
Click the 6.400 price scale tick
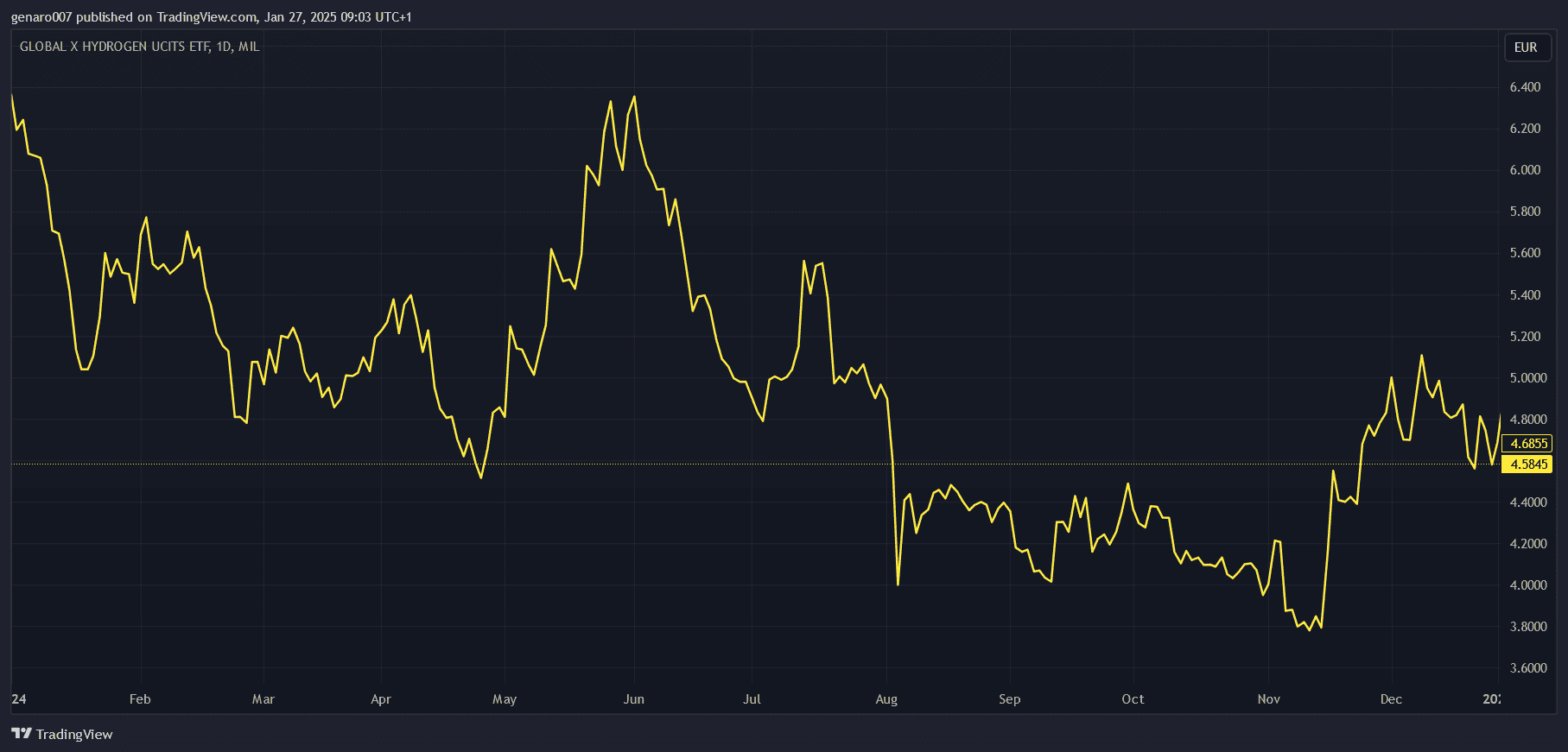coord(1525,87)
